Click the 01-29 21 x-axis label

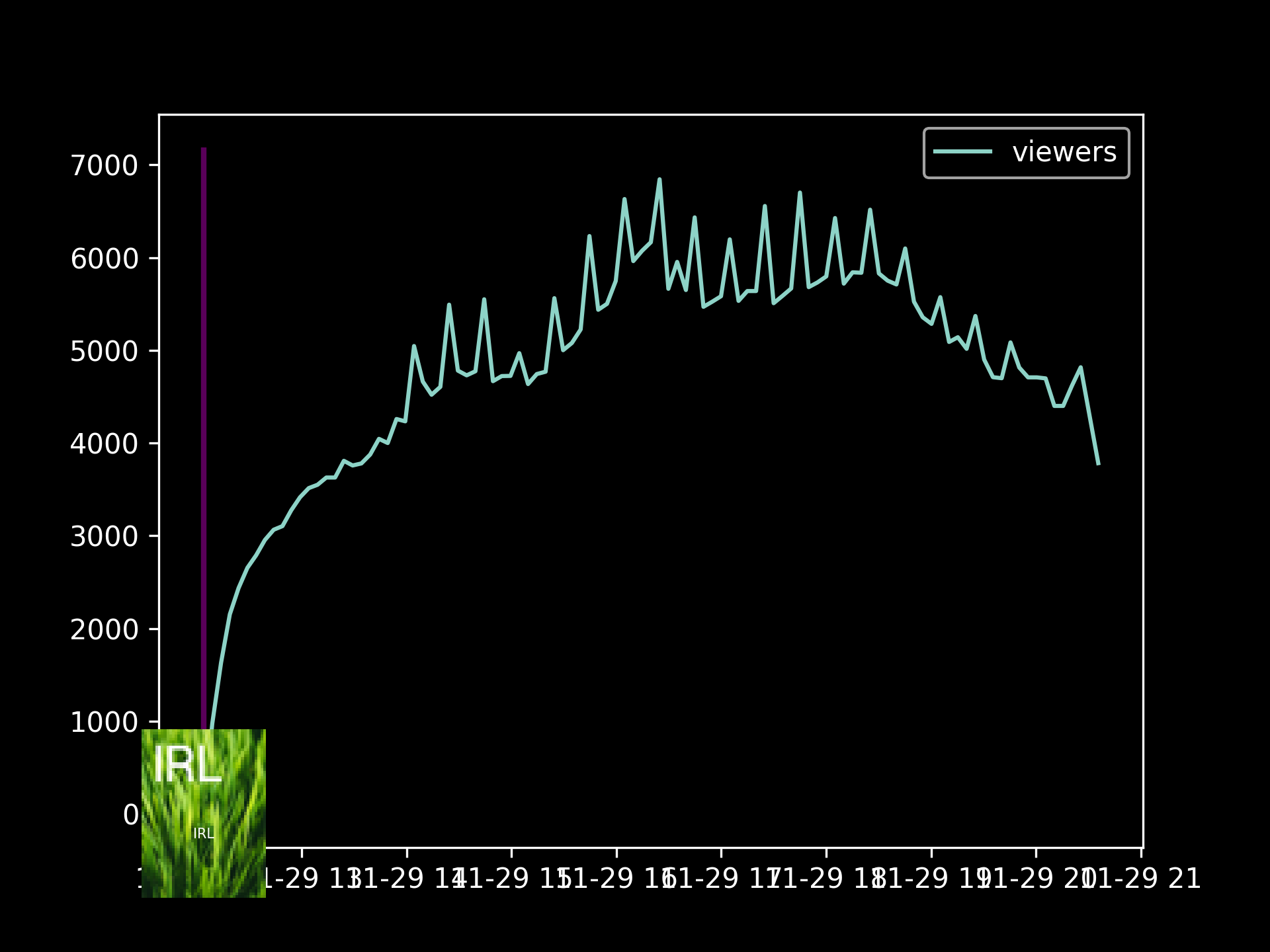pyautogui.click(x=1142, y=879)
